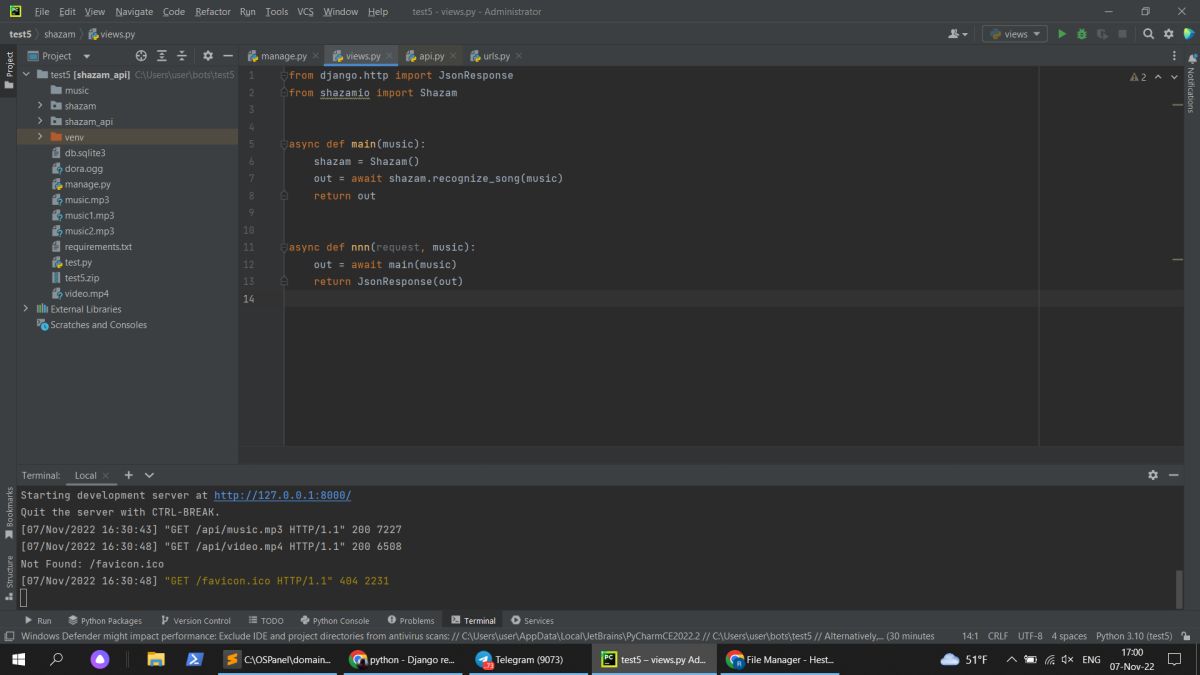Image resolution: width=1200 pixels, height=675 pixels.
Task: Open IDE settings gear in top toolbar
Action: (1168, 34)
